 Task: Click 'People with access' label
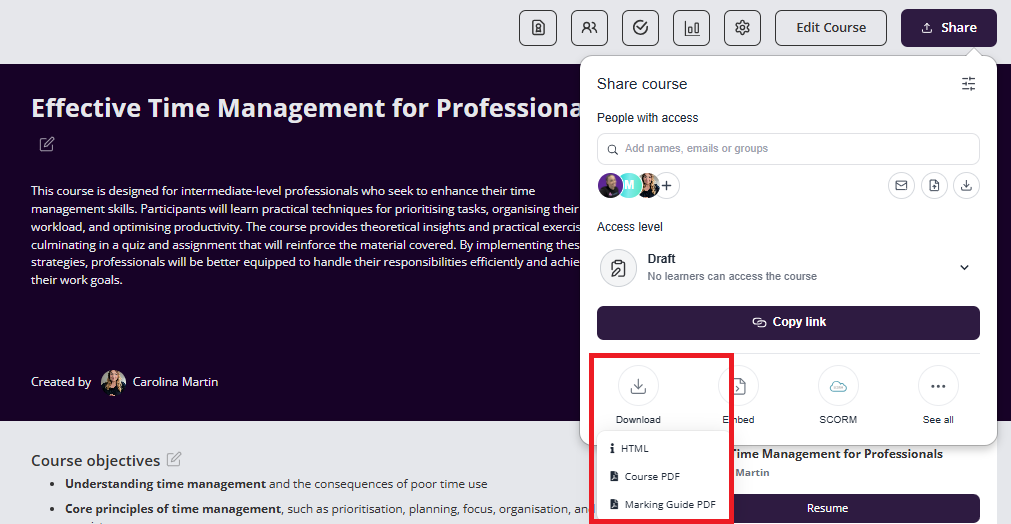click(x=647, y=118)
